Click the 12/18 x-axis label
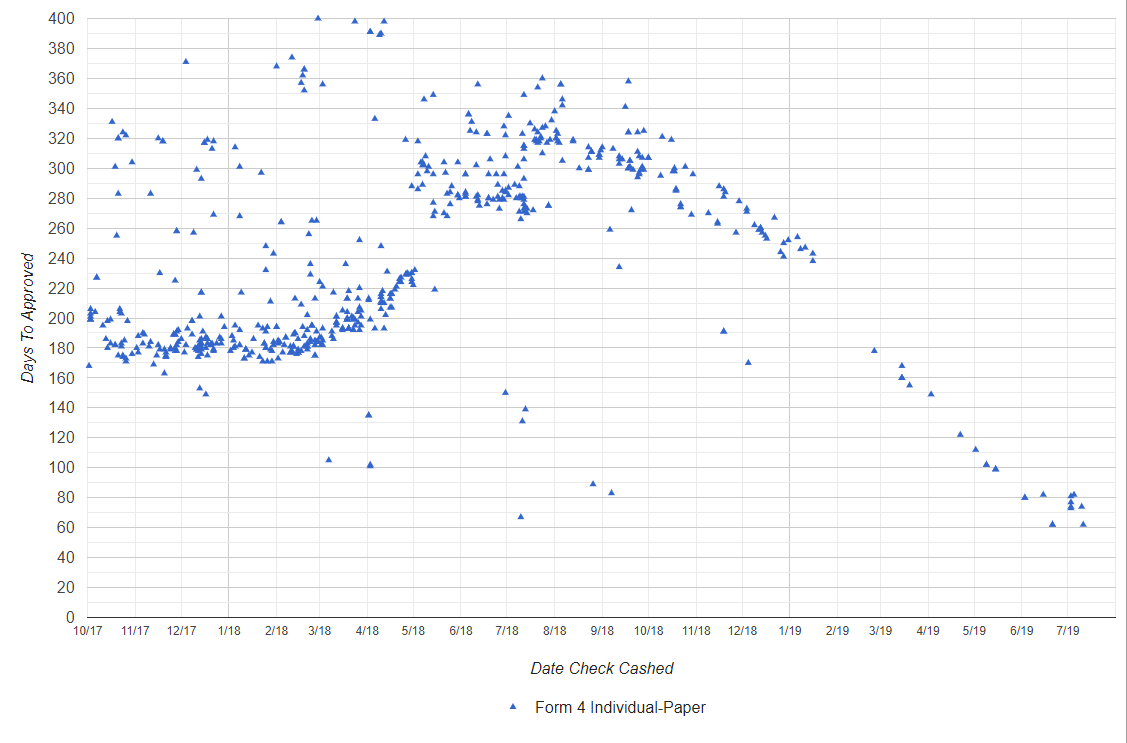The height and width of the screenshot is (743, 1127). (x=742, y=631)
